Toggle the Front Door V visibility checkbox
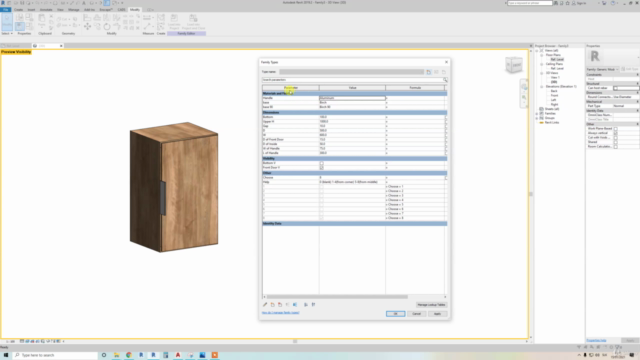Image resolution: width=640 pixels, height=360 pixels. [322, 168]
